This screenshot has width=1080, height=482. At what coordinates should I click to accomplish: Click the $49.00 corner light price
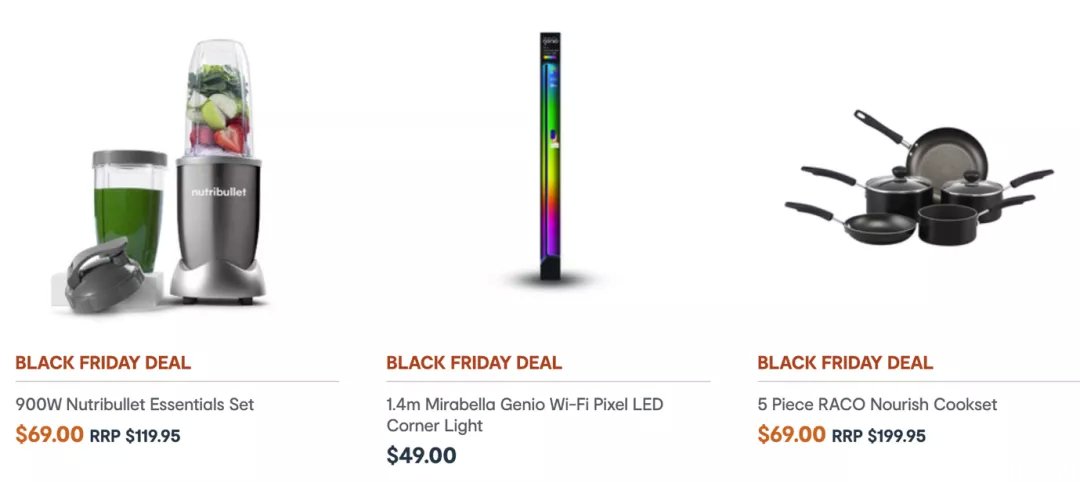point(421,456)
